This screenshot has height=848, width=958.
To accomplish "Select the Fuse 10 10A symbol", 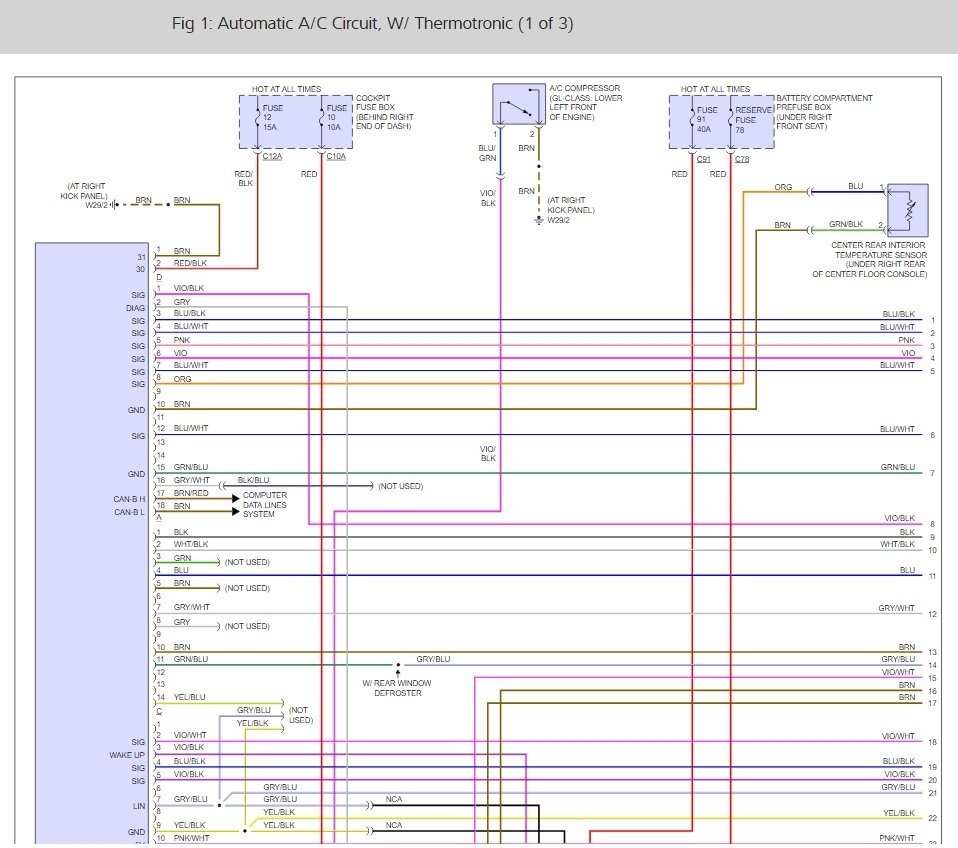I will point(321,117).
